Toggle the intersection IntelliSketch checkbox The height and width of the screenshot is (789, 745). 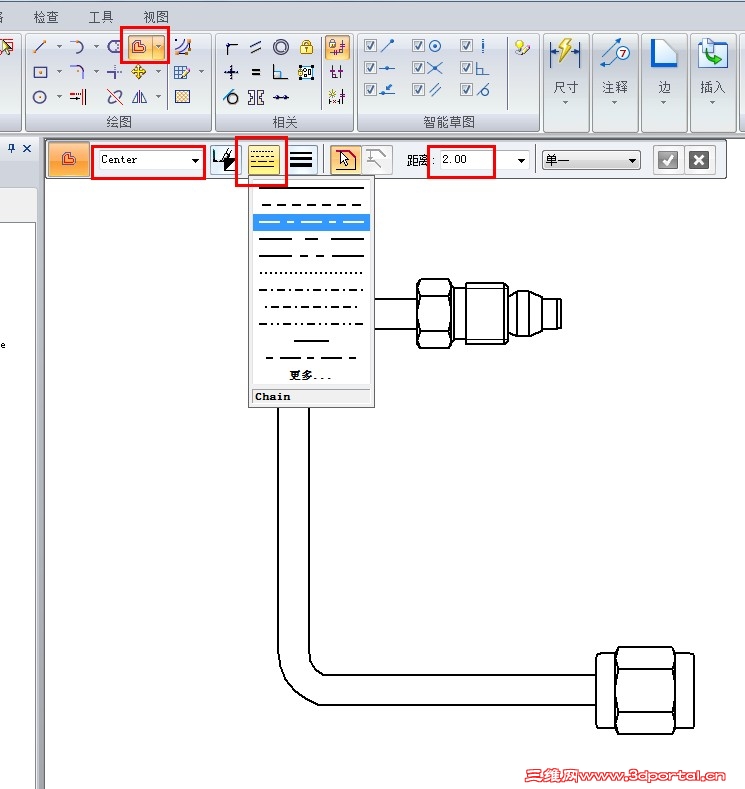[418, 67]
